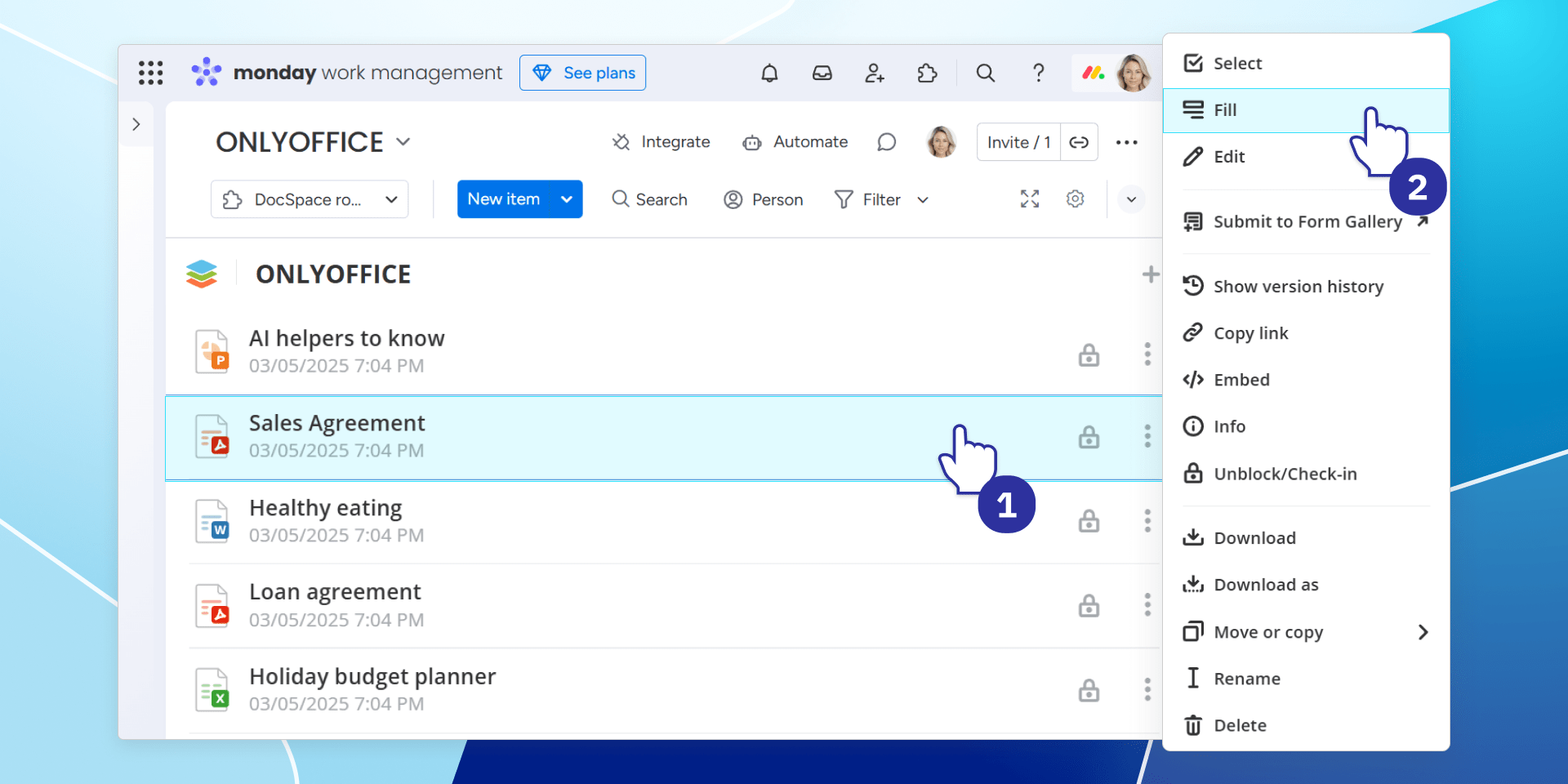Viewport: 1568px width, 784px height.
Task: Copy the board share link icon
Action: pyautogui.click(x=1079, y=142)
